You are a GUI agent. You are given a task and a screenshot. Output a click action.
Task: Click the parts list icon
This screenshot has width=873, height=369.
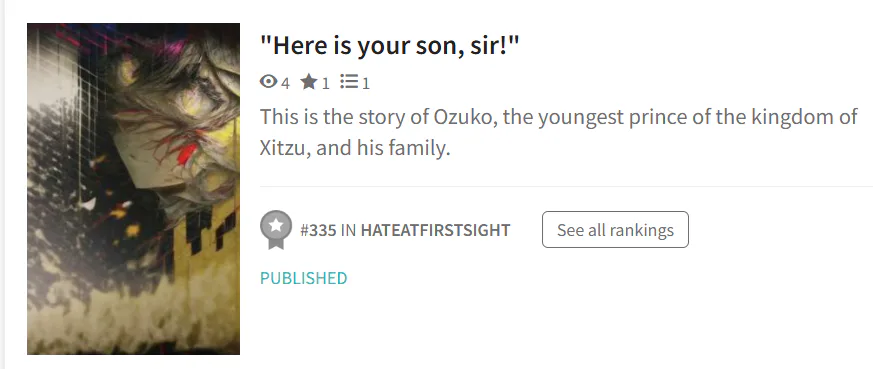(349, 82)
